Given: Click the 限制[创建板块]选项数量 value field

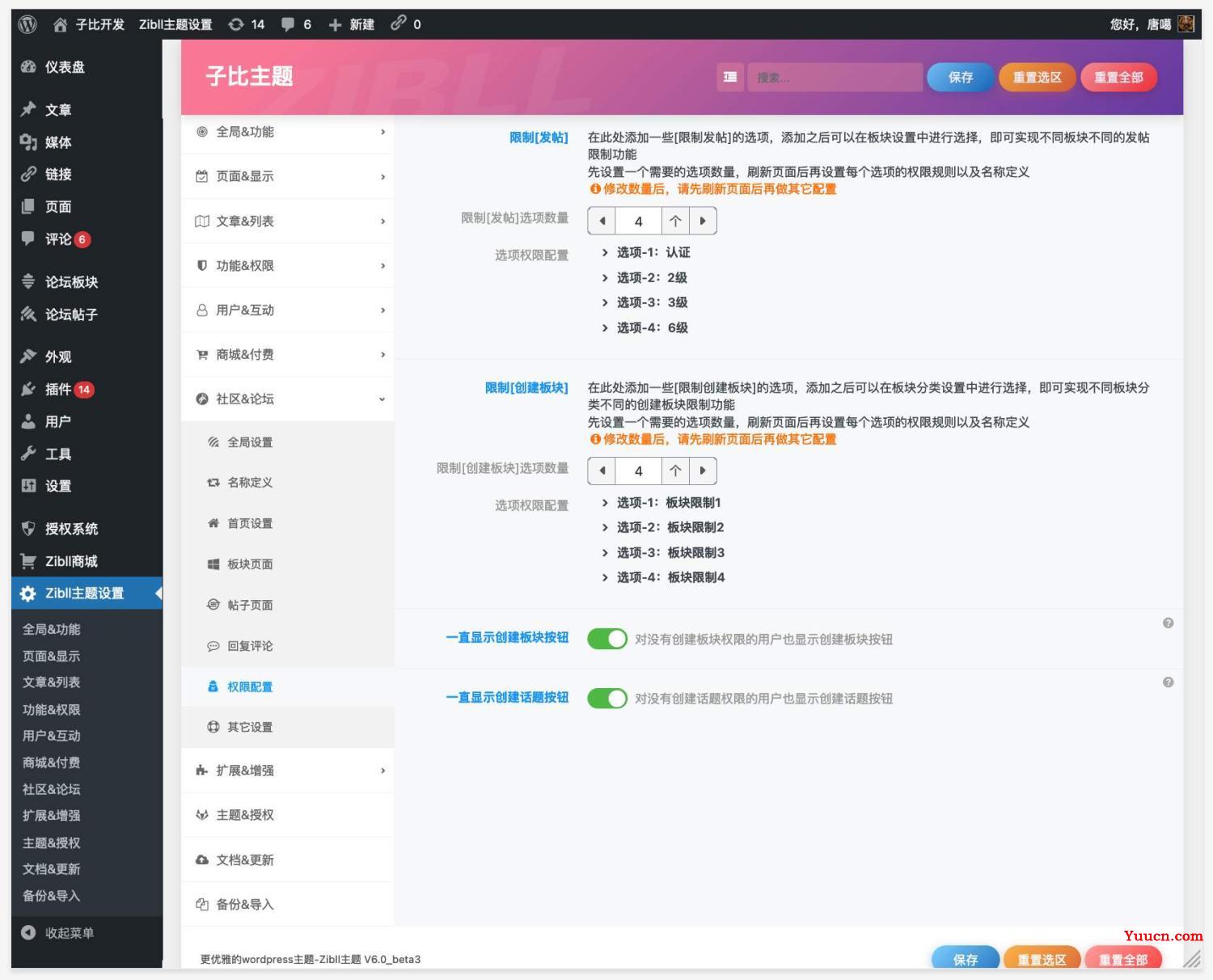Looking at the screenshot, I should click(638, 471).
